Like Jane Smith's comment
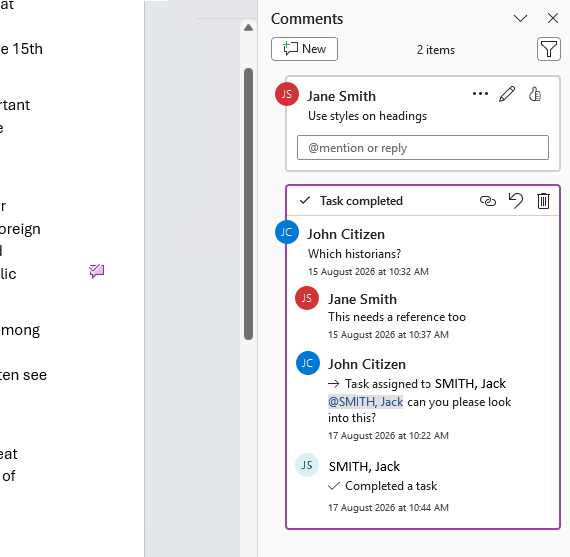570x557 pixels. (x=534, y=94)
